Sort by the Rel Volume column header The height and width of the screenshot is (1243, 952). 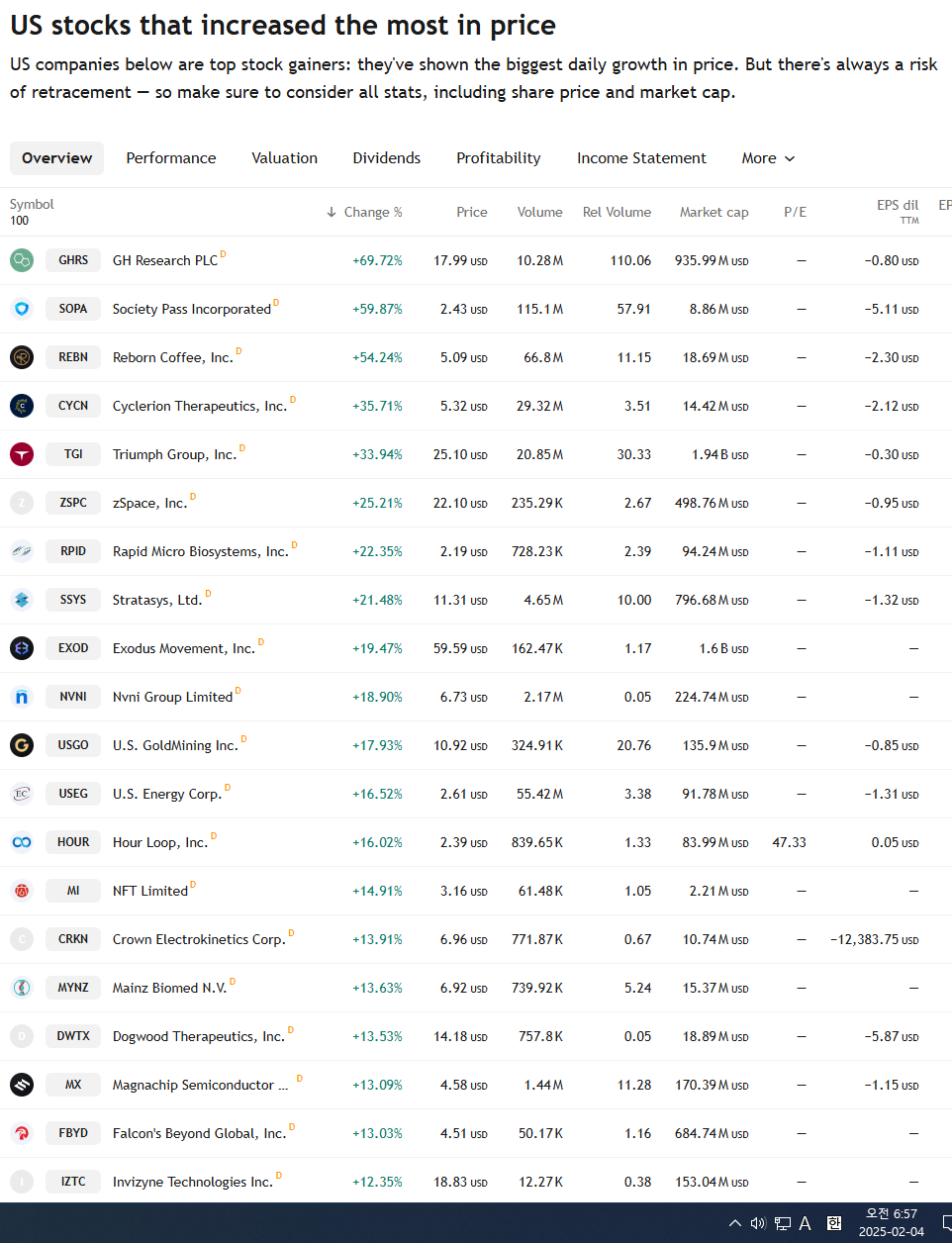[617, 212]
